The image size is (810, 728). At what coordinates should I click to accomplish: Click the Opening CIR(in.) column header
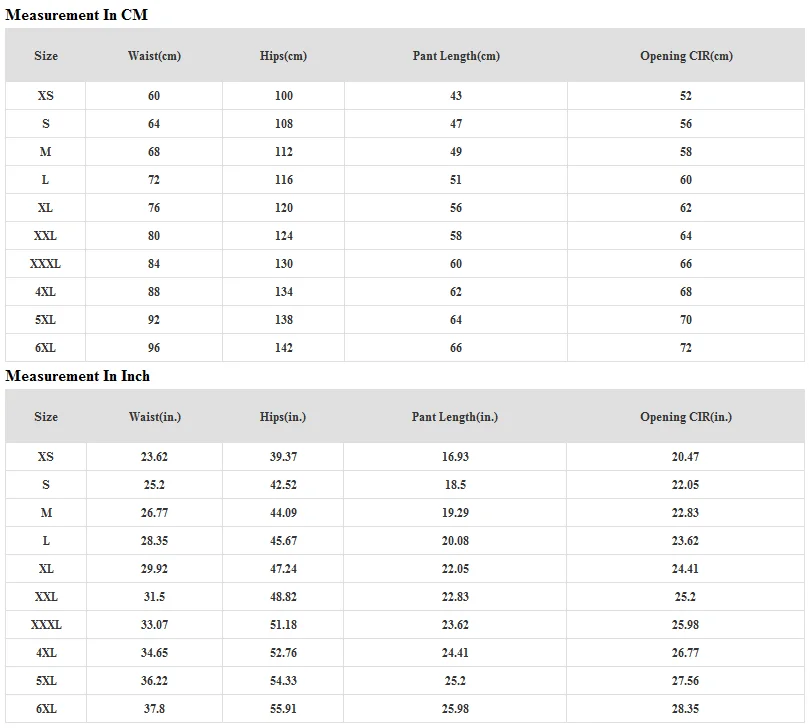[x=686, y=416]
